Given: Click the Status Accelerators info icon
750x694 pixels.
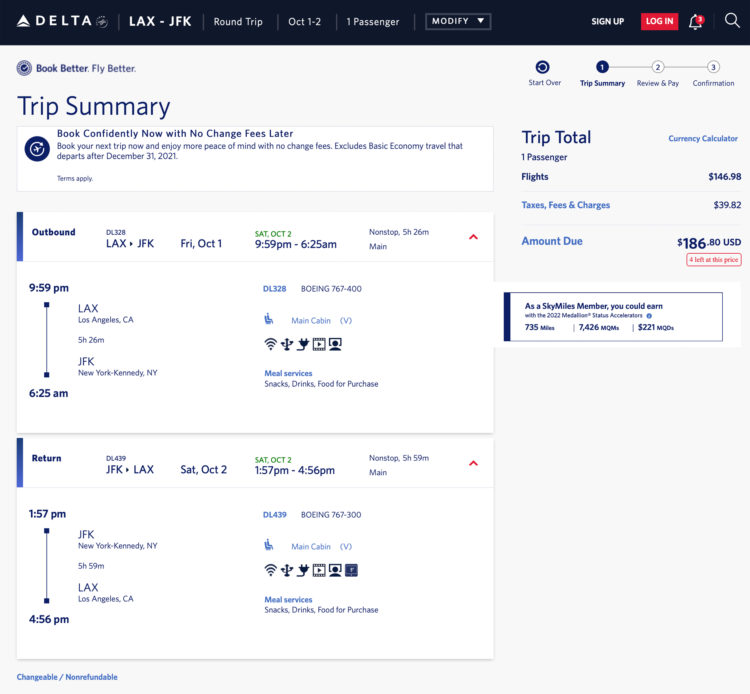Looking at the screenshot, I should tap(649, 316).
